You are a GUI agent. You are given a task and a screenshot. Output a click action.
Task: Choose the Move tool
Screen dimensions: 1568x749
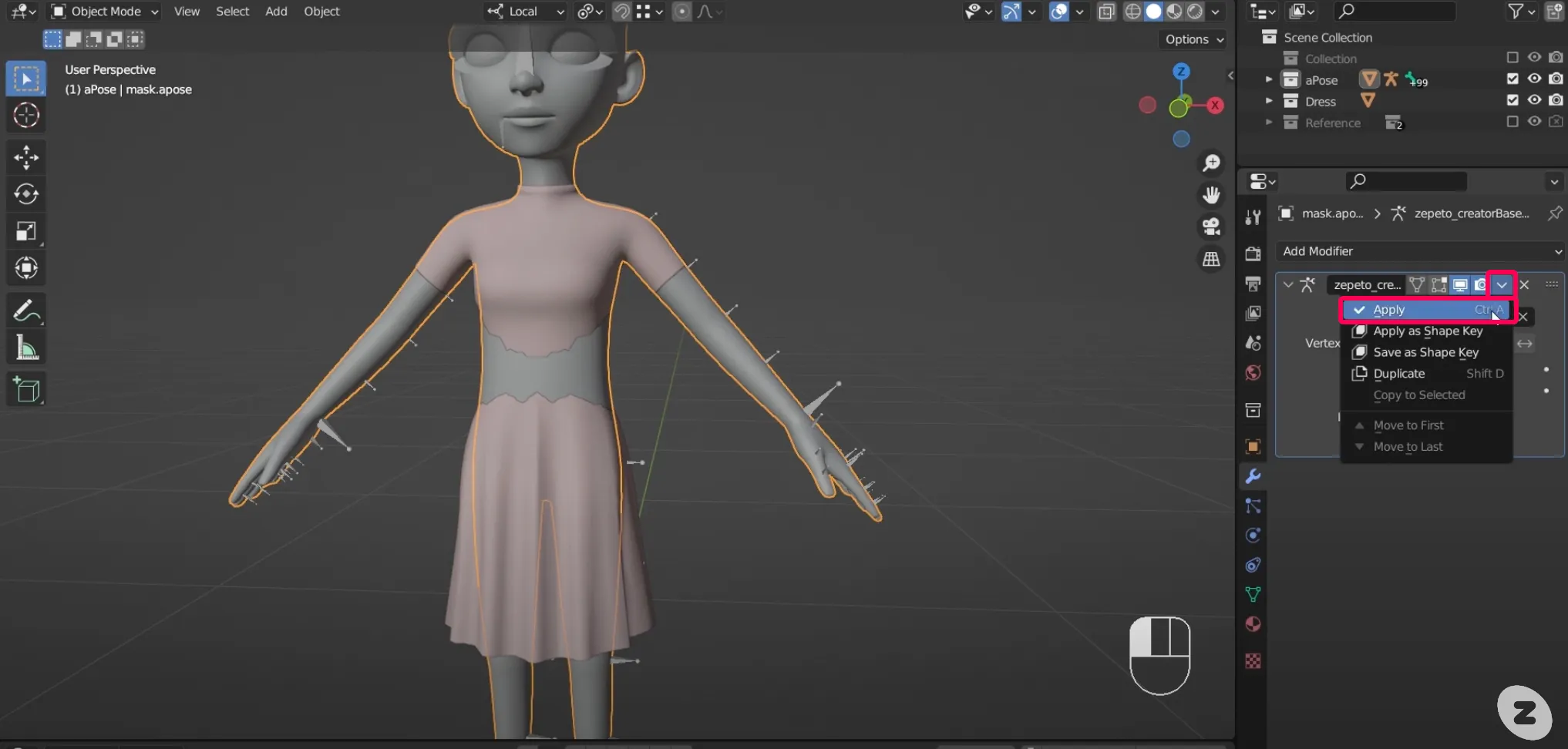(26, 157)
